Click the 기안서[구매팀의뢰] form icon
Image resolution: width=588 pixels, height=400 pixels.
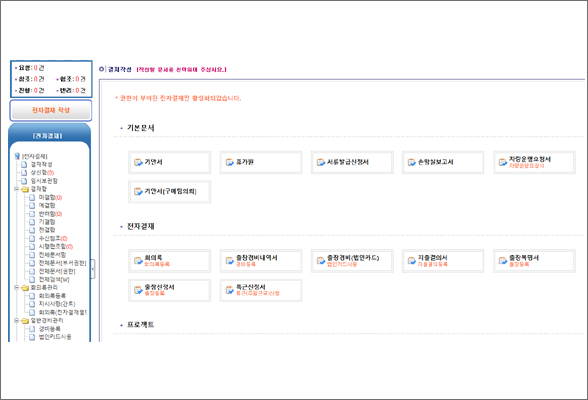coord(138,192)
